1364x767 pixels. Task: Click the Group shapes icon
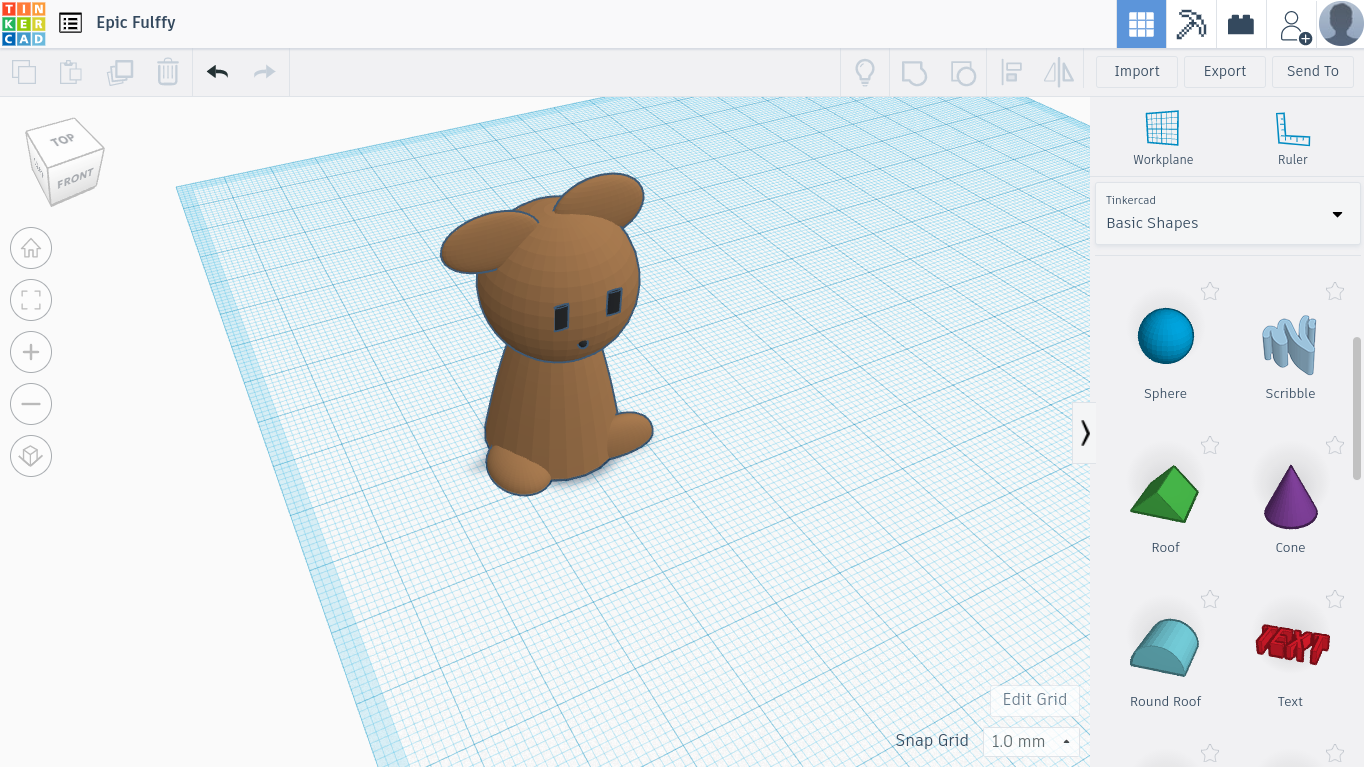[x=914, y=72]
